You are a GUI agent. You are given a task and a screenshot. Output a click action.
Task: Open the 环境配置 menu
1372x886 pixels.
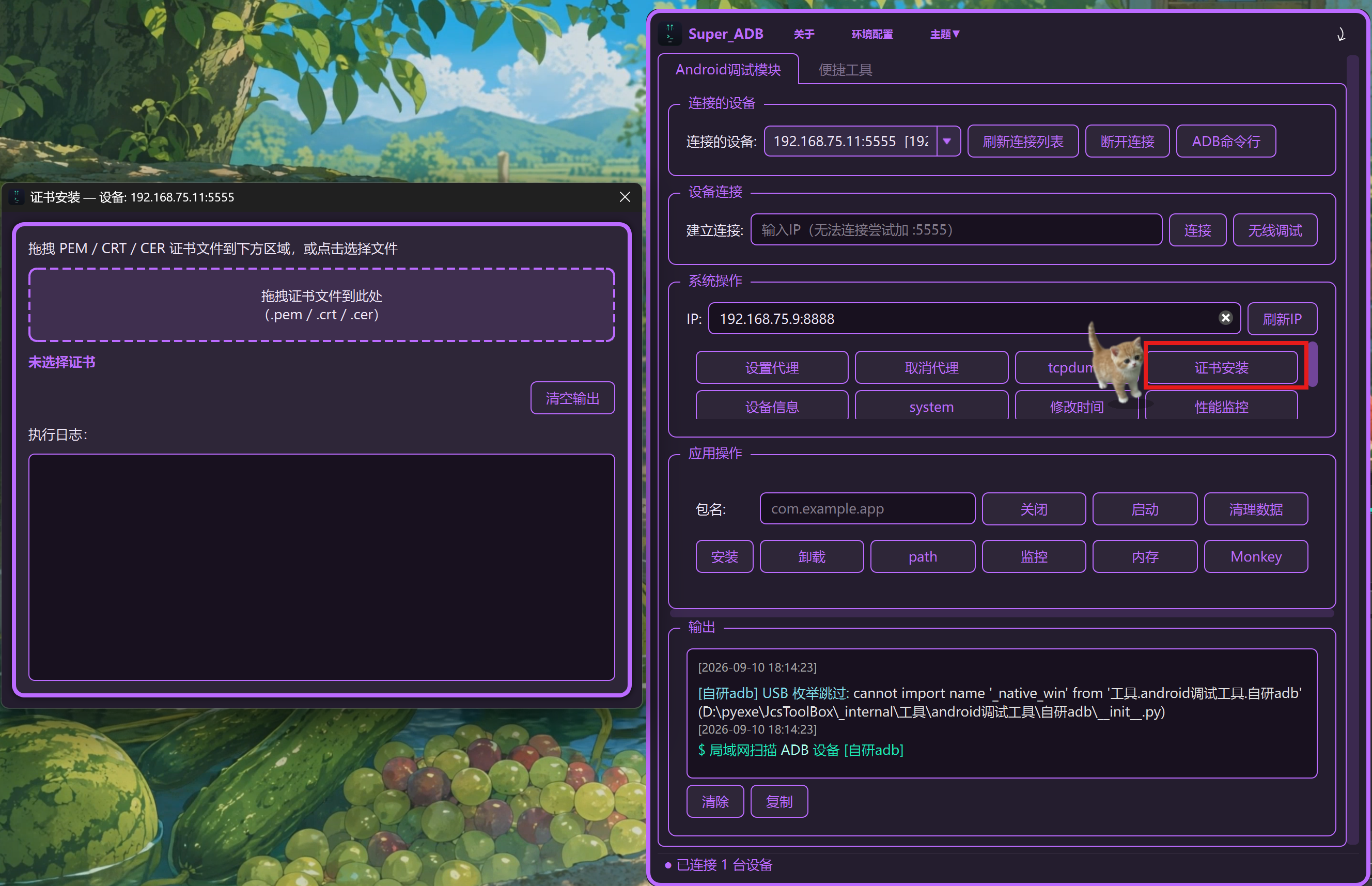point(872,35)
